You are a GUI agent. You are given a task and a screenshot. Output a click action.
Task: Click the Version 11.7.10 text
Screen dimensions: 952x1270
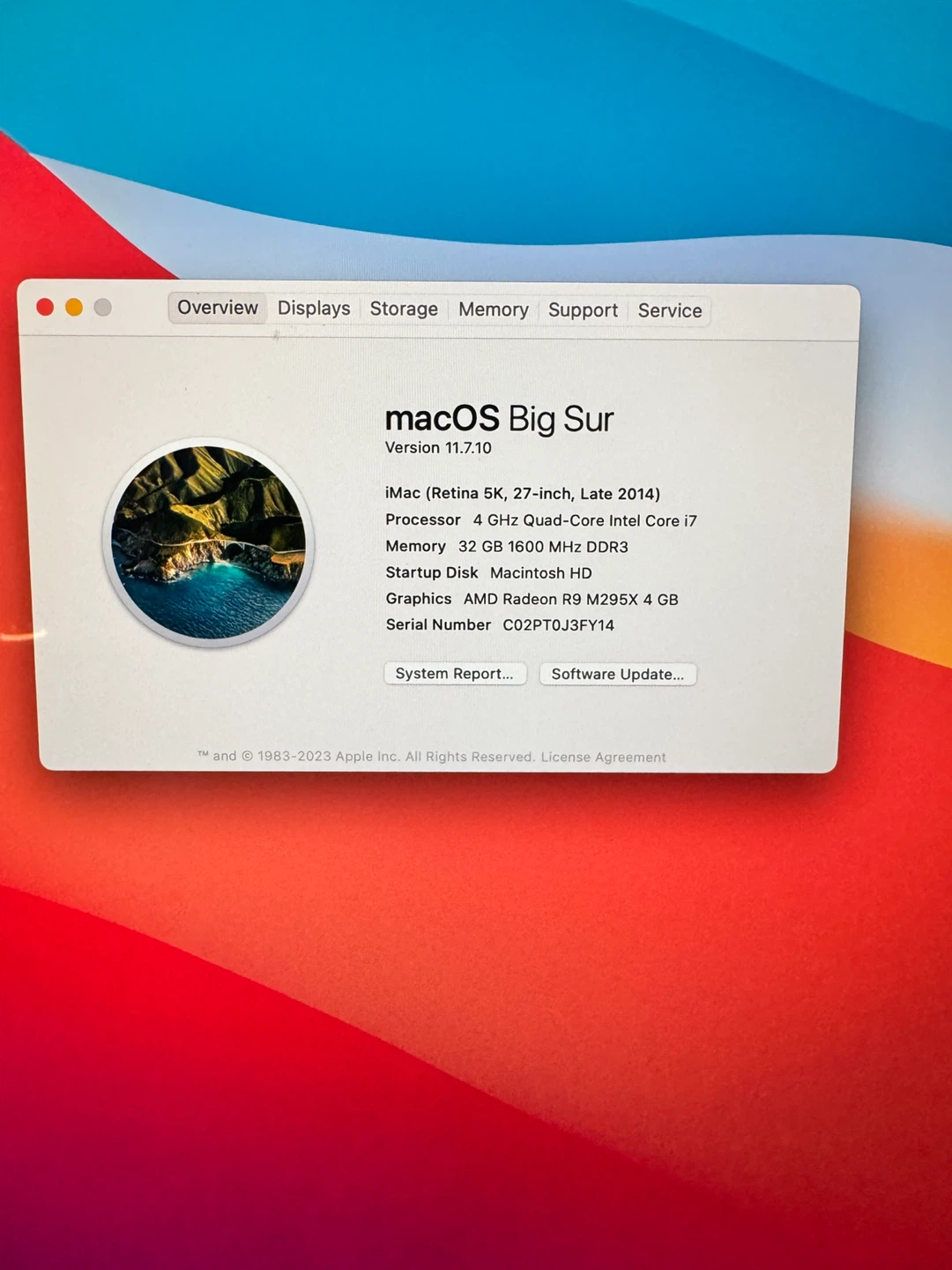438,448
